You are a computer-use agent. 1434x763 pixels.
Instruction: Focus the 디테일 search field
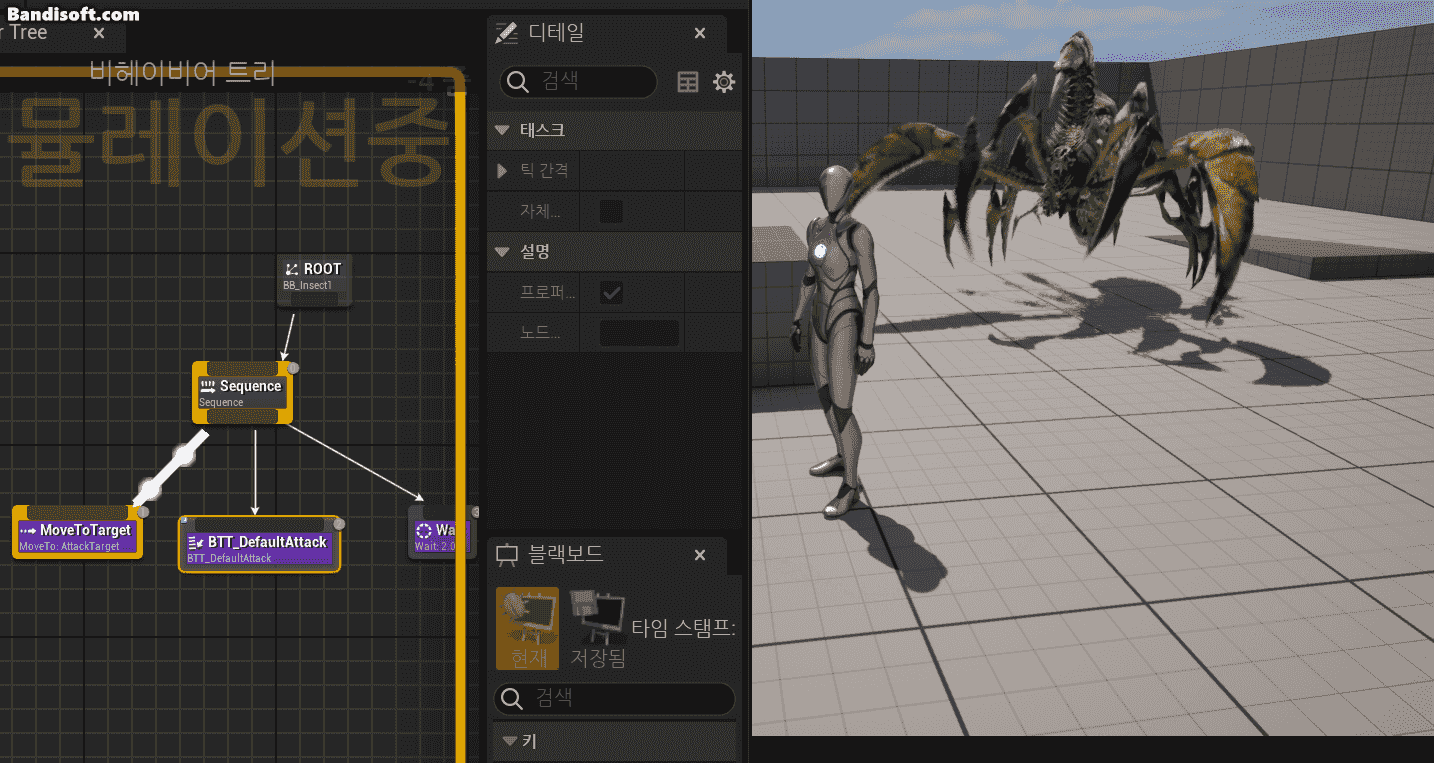[578, 82]
